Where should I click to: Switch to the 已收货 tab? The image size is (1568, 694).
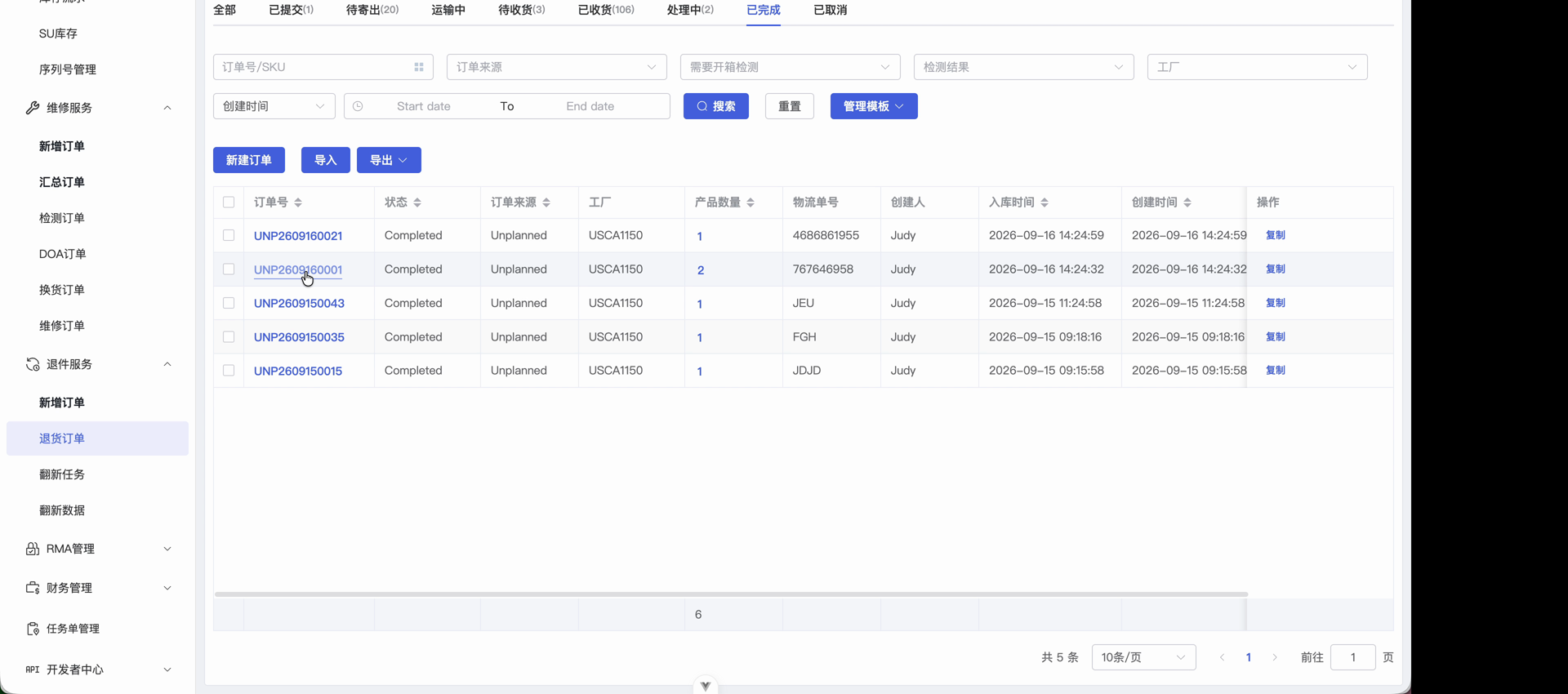(x=606, y=10)
